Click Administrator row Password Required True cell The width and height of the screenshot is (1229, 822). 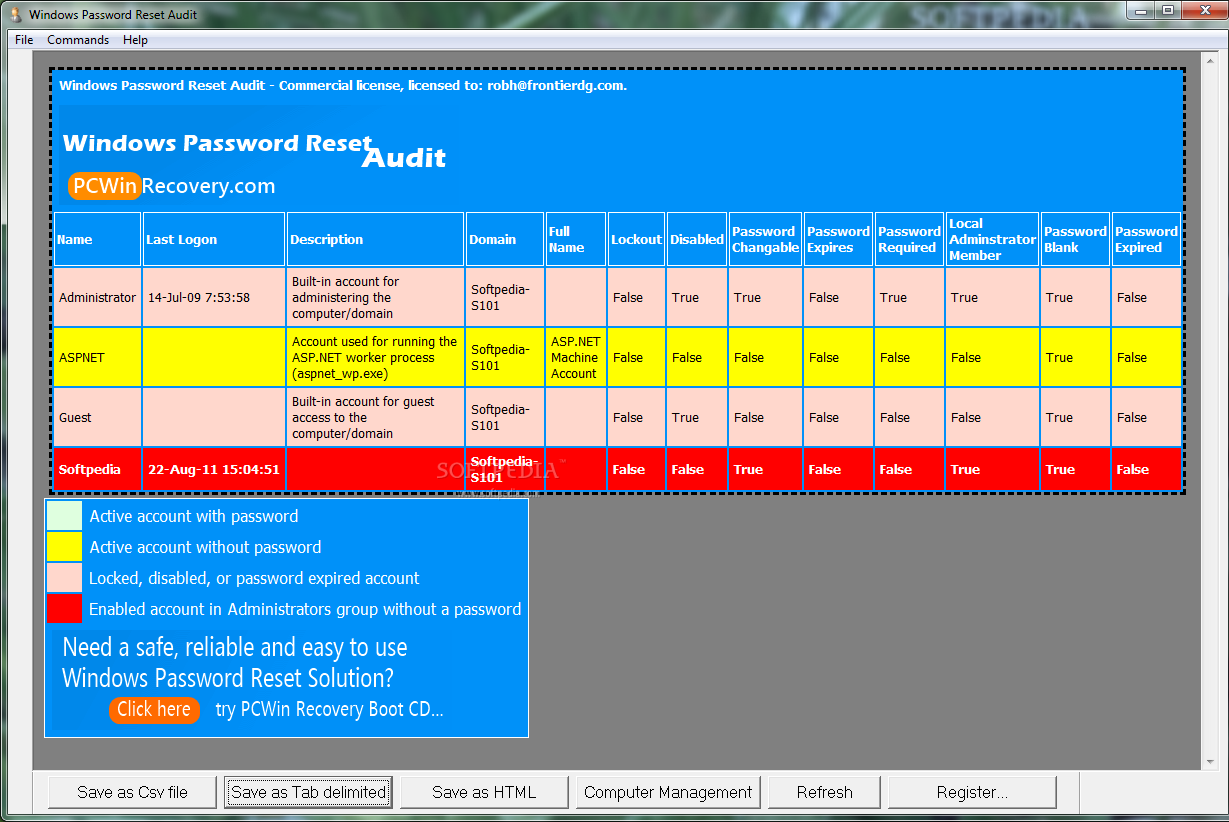click(910, 297)
